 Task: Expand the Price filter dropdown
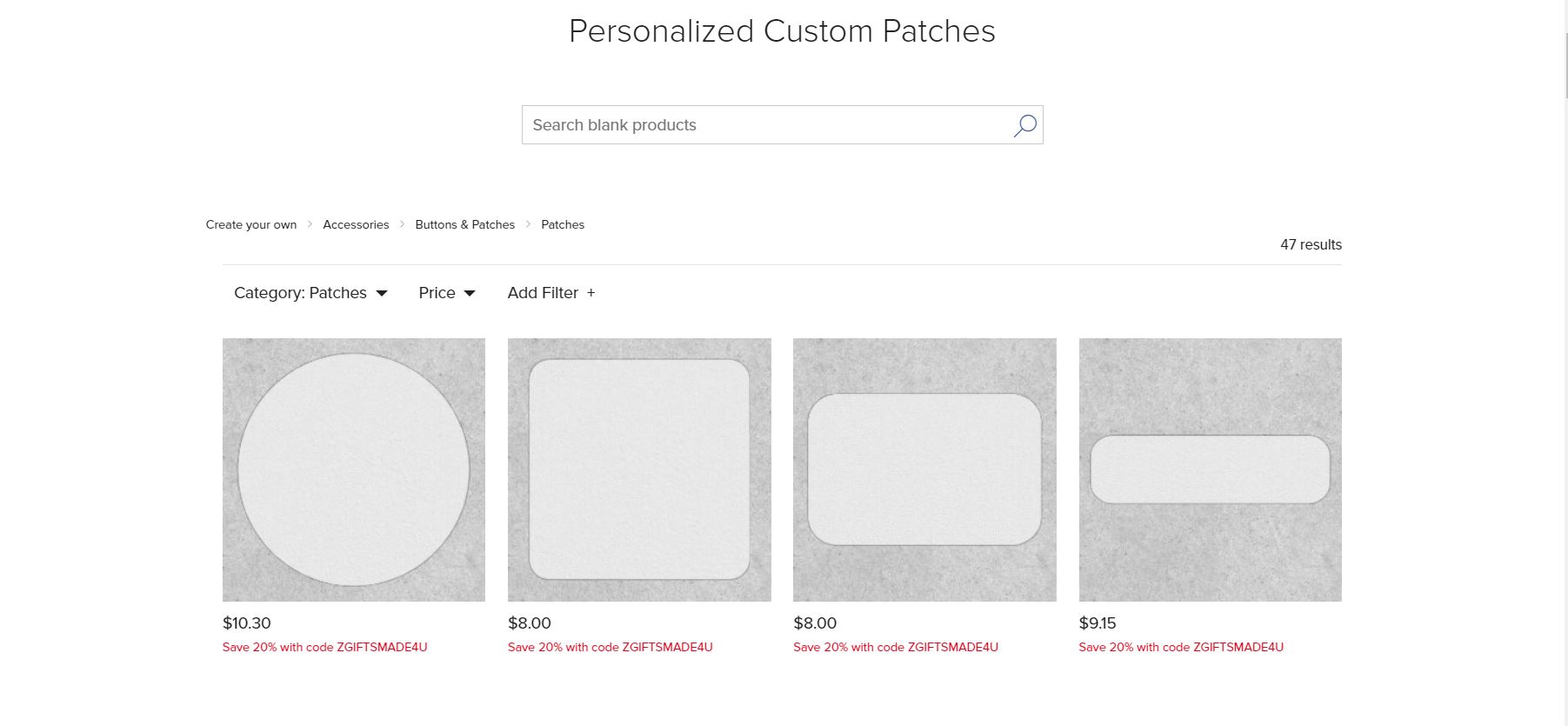point(445,293)
